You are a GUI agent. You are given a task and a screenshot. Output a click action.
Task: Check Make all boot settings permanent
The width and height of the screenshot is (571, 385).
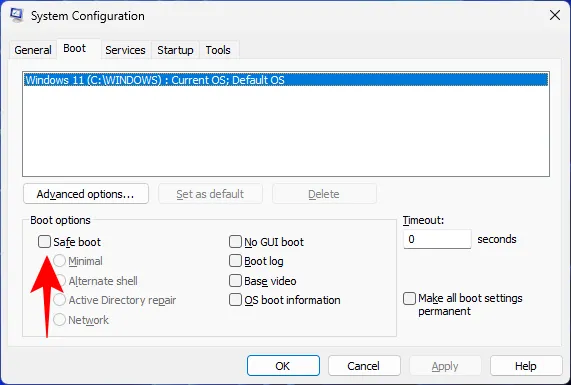pos(409,298)
